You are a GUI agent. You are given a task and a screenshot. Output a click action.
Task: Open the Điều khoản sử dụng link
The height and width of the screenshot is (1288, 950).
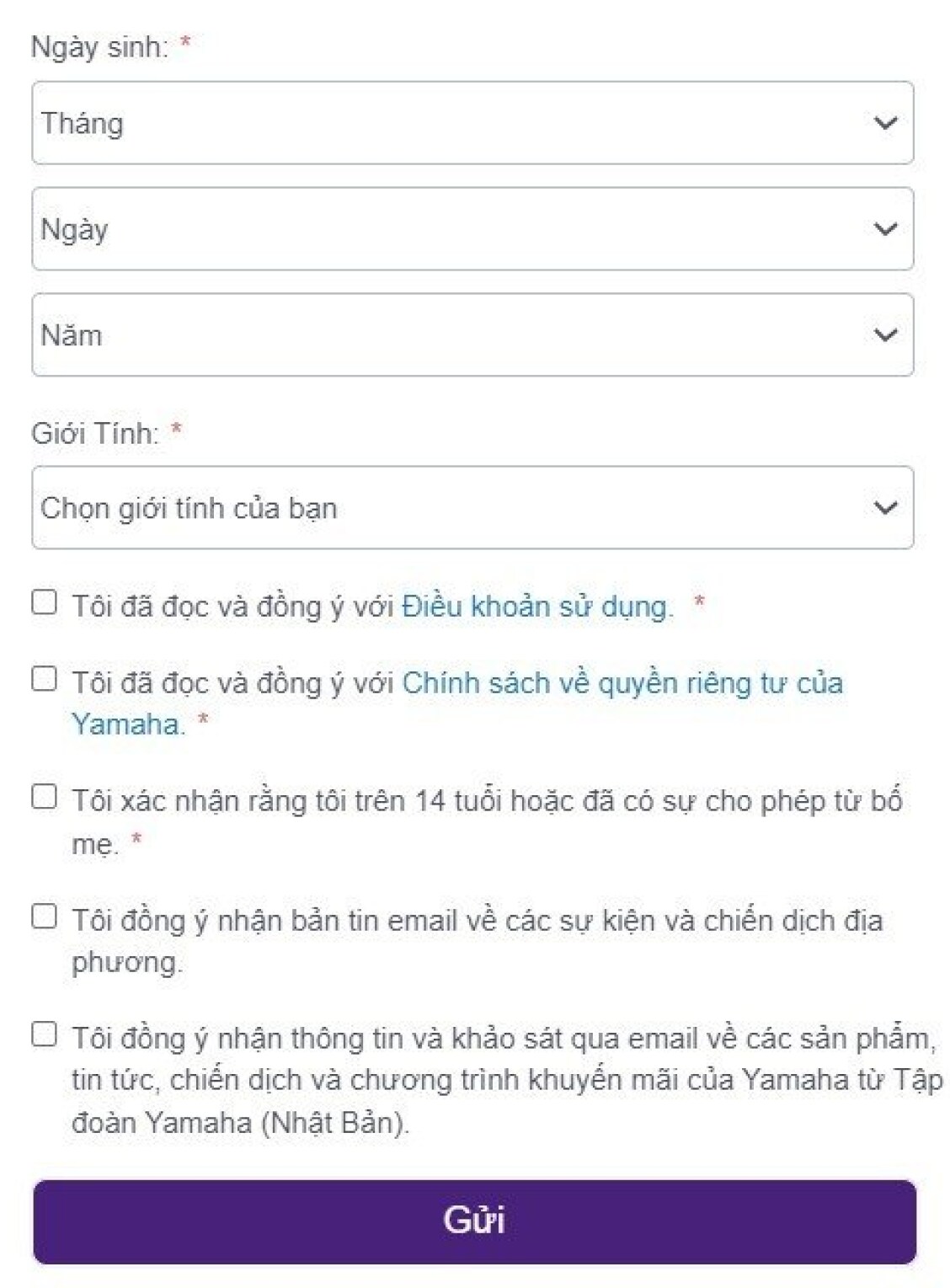[x=537, y=607]
